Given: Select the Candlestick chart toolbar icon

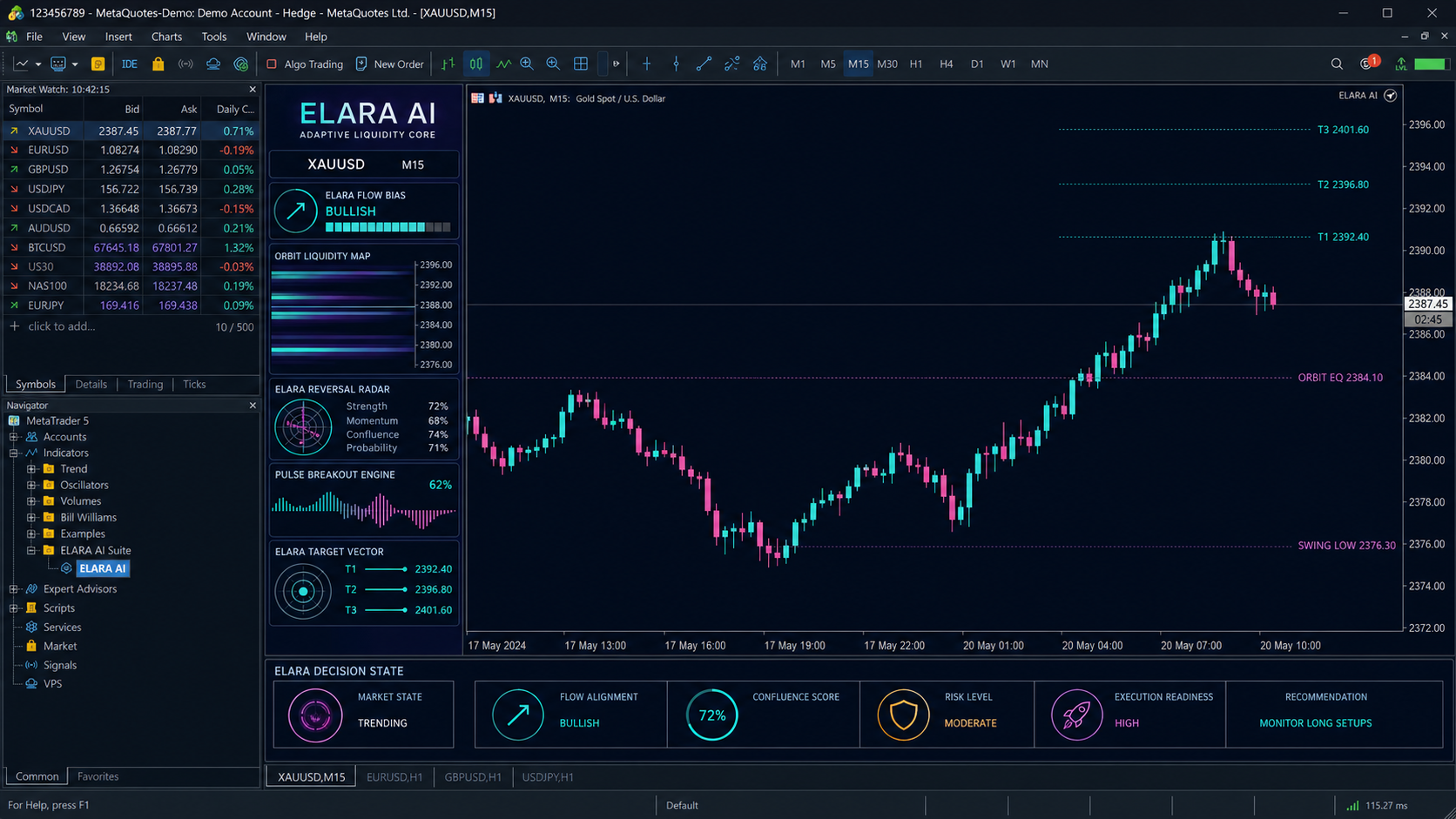Looking at the screenshot, I should [476, 64].
